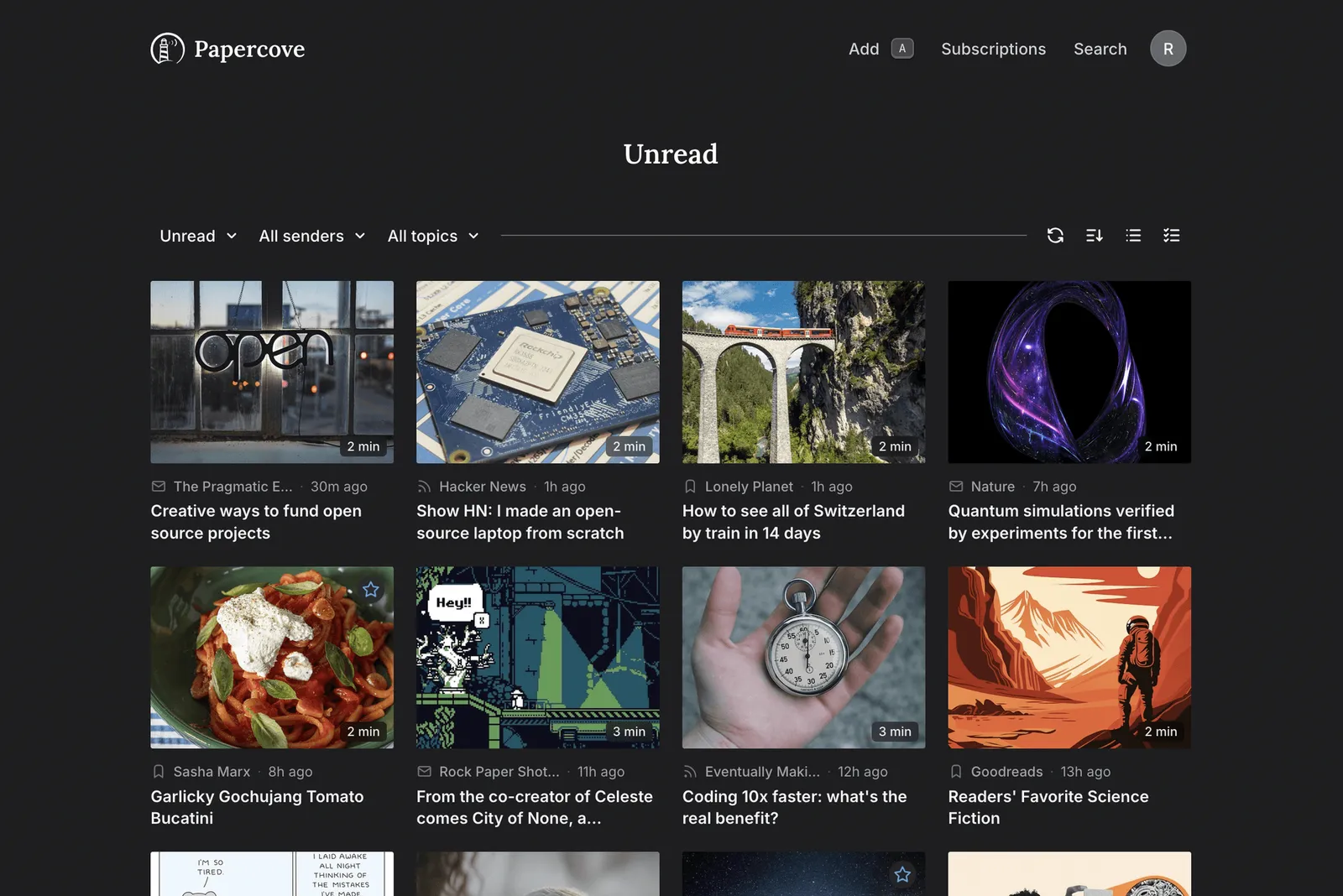Viewport: 1343px width, 896px height.
Task: Go to Subscriptions page
Action: 994,49
